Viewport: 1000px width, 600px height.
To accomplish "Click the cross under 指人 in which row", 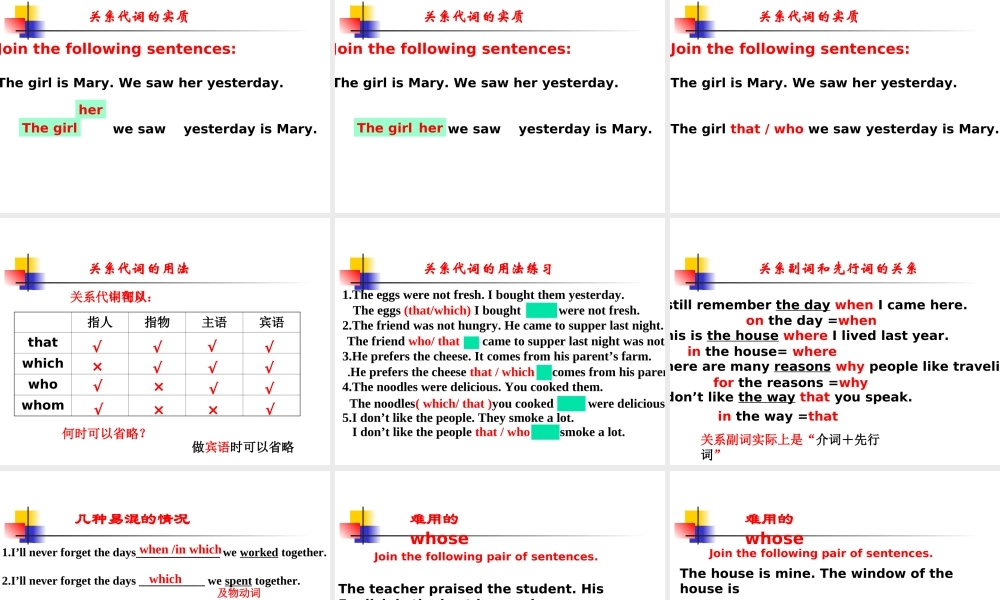I will tap(97, 367).
